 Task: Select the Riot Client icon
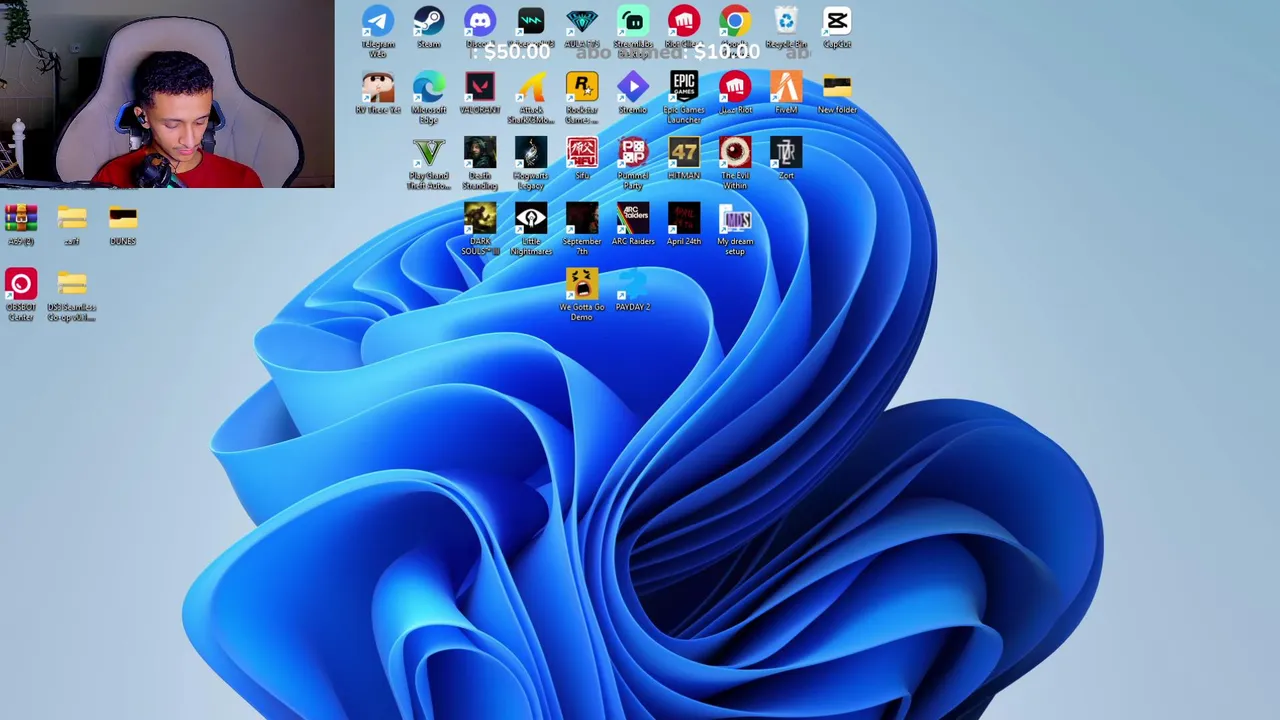tap(684, 27)
